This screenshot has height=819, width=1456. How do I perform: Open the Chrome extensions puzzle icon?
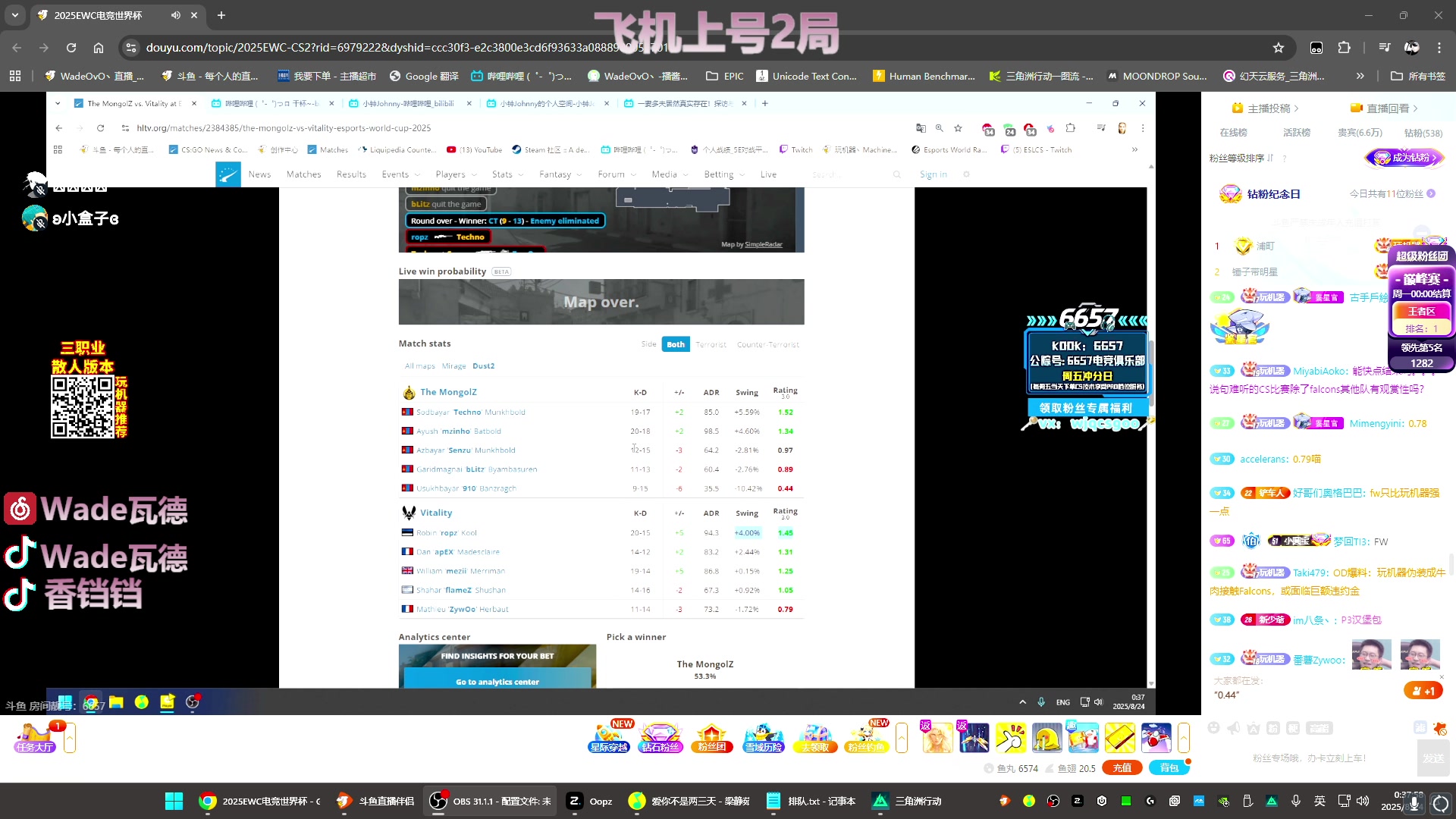pos(1344,48)
